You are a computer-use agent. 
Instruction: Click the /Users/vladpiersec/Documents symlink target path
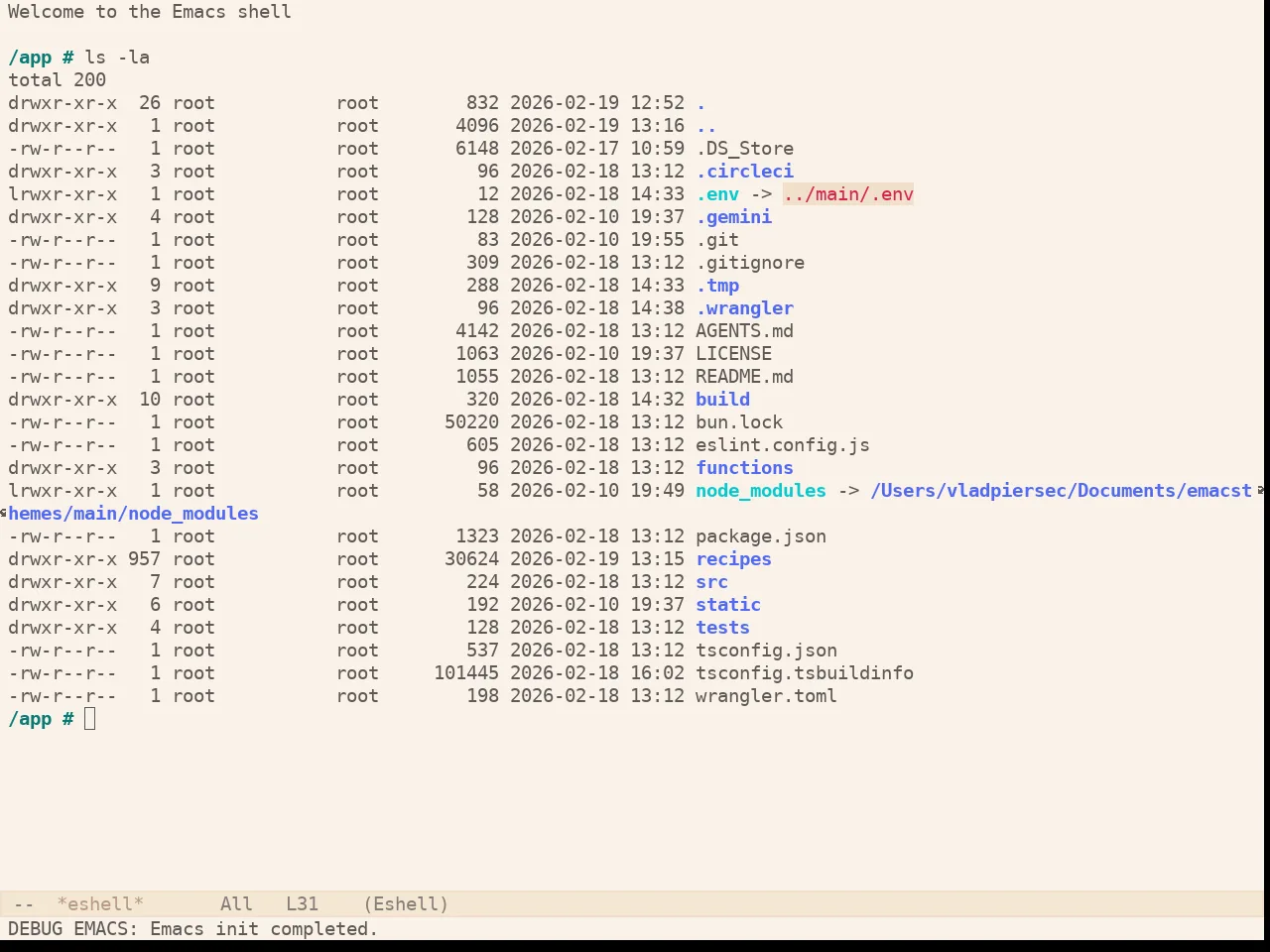click(1062, 491)
